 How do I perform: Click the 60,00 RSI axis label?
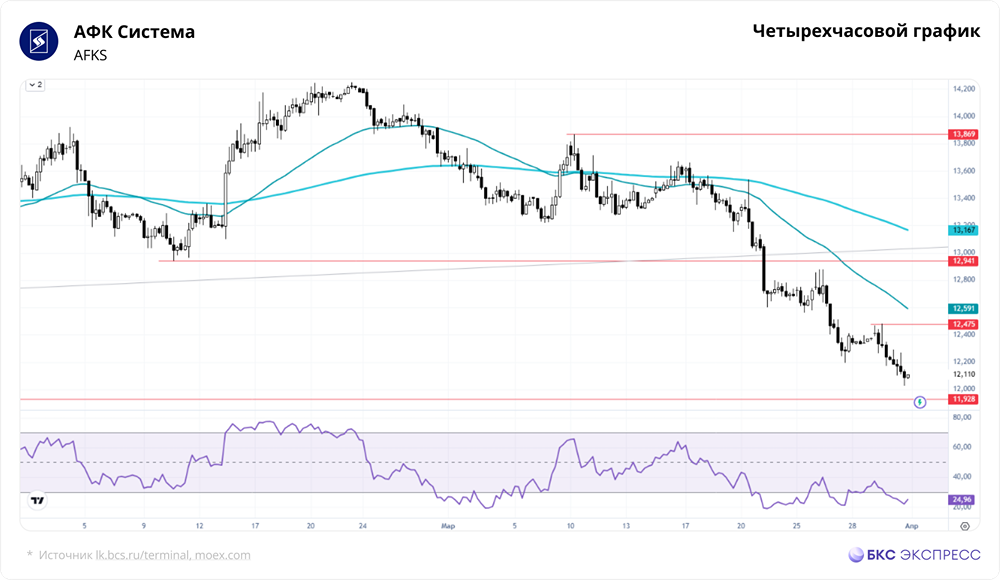962,447
